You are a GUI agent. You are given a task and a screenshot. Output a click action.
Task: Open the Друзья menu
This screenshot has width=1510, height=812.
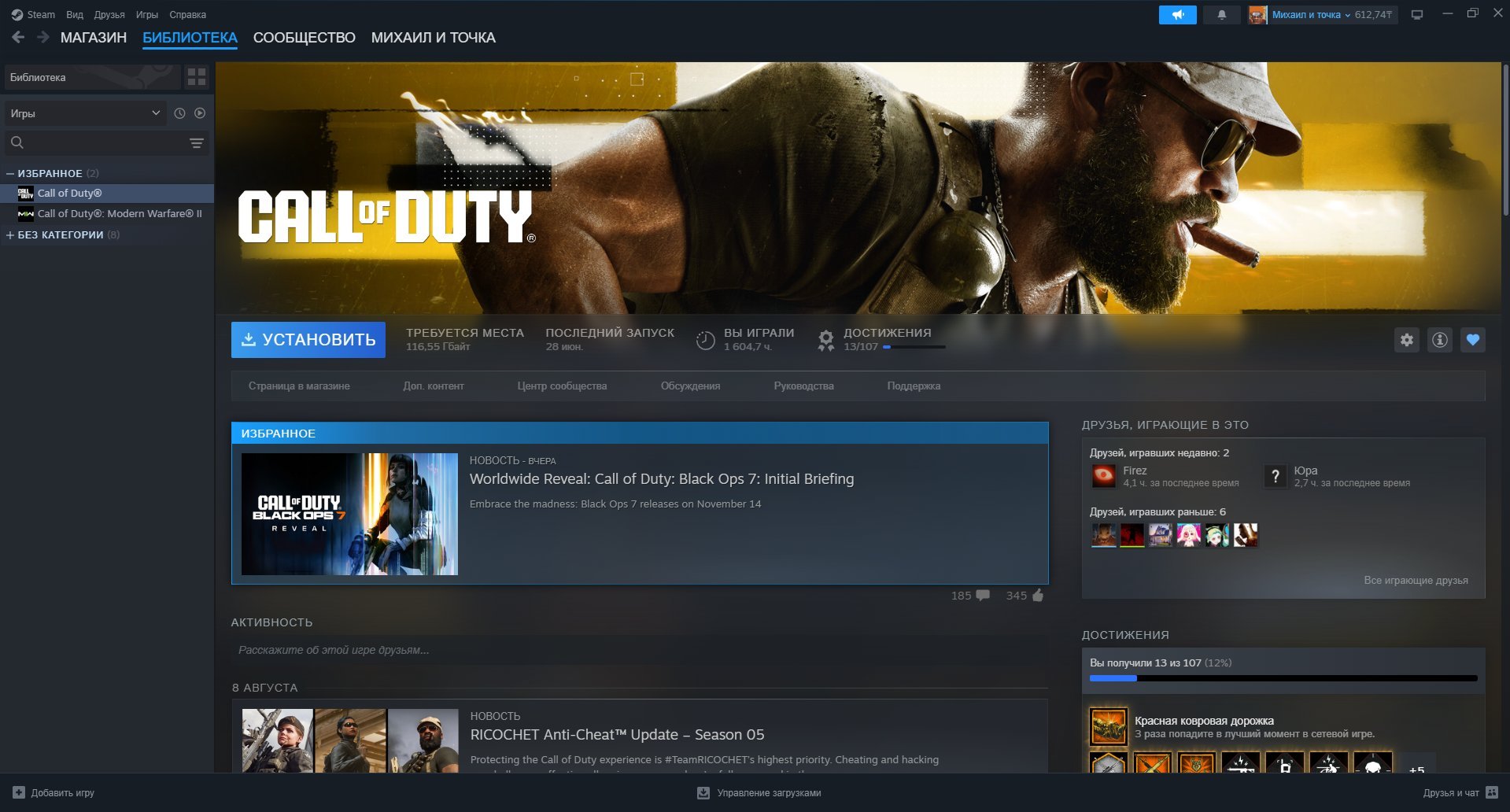(x=109, y=15)
